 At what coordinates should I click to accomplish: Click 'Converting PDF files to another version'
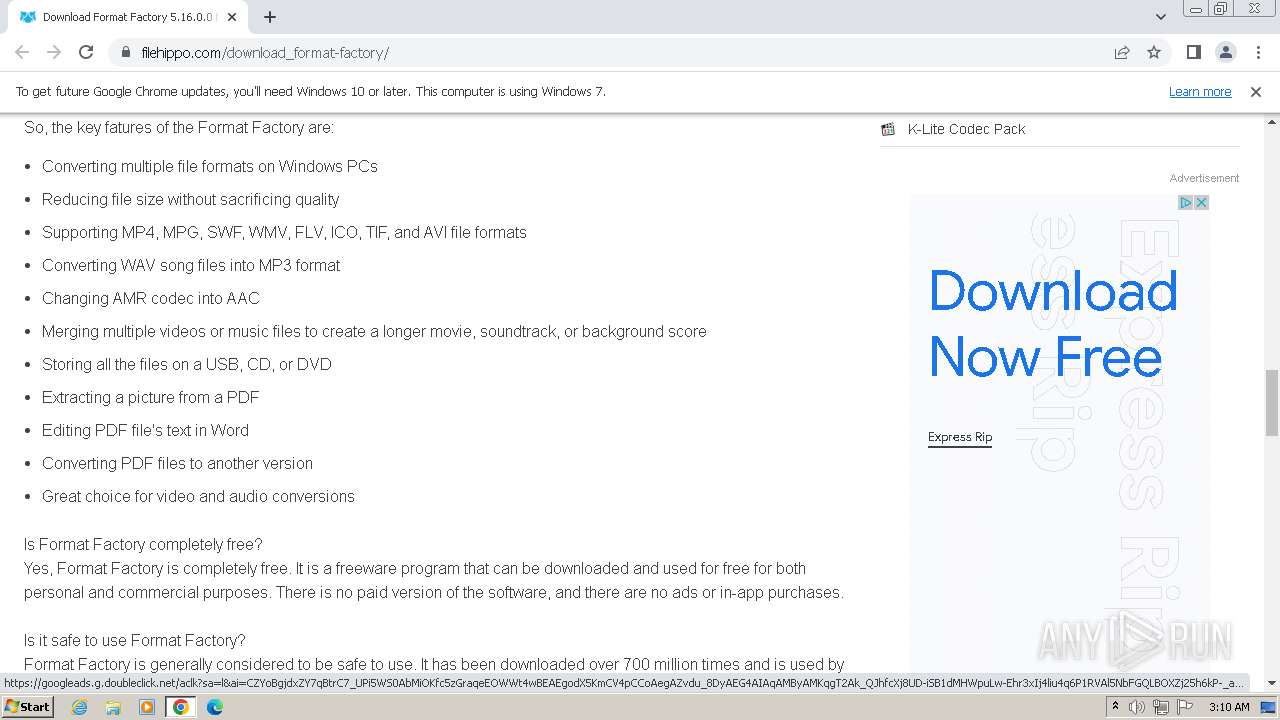point(177,463)
